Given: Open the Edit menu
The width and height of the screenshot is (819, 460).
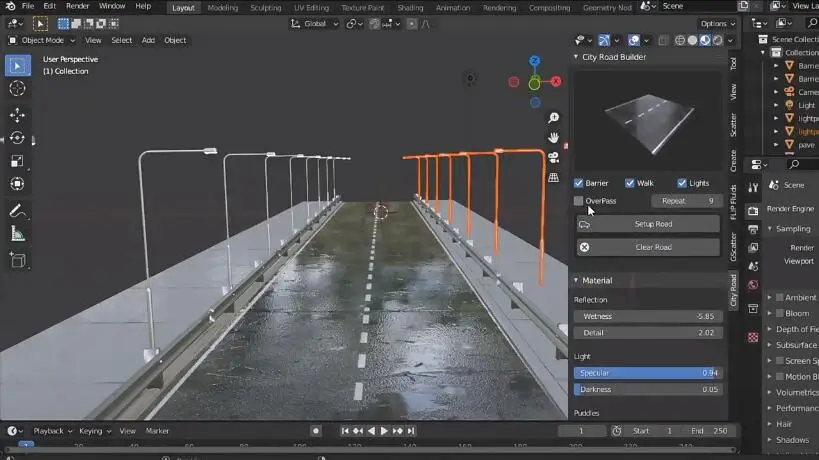Looking at the screenshot, I should (50, 6).
